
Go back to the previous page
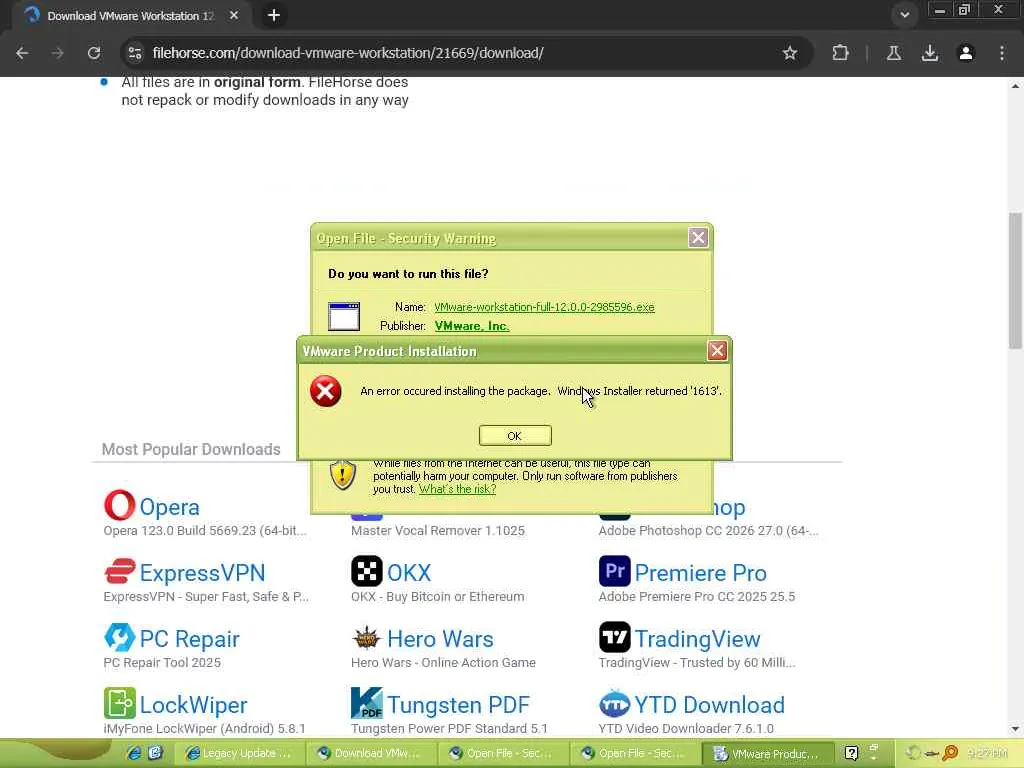click(x=22, y=53)
